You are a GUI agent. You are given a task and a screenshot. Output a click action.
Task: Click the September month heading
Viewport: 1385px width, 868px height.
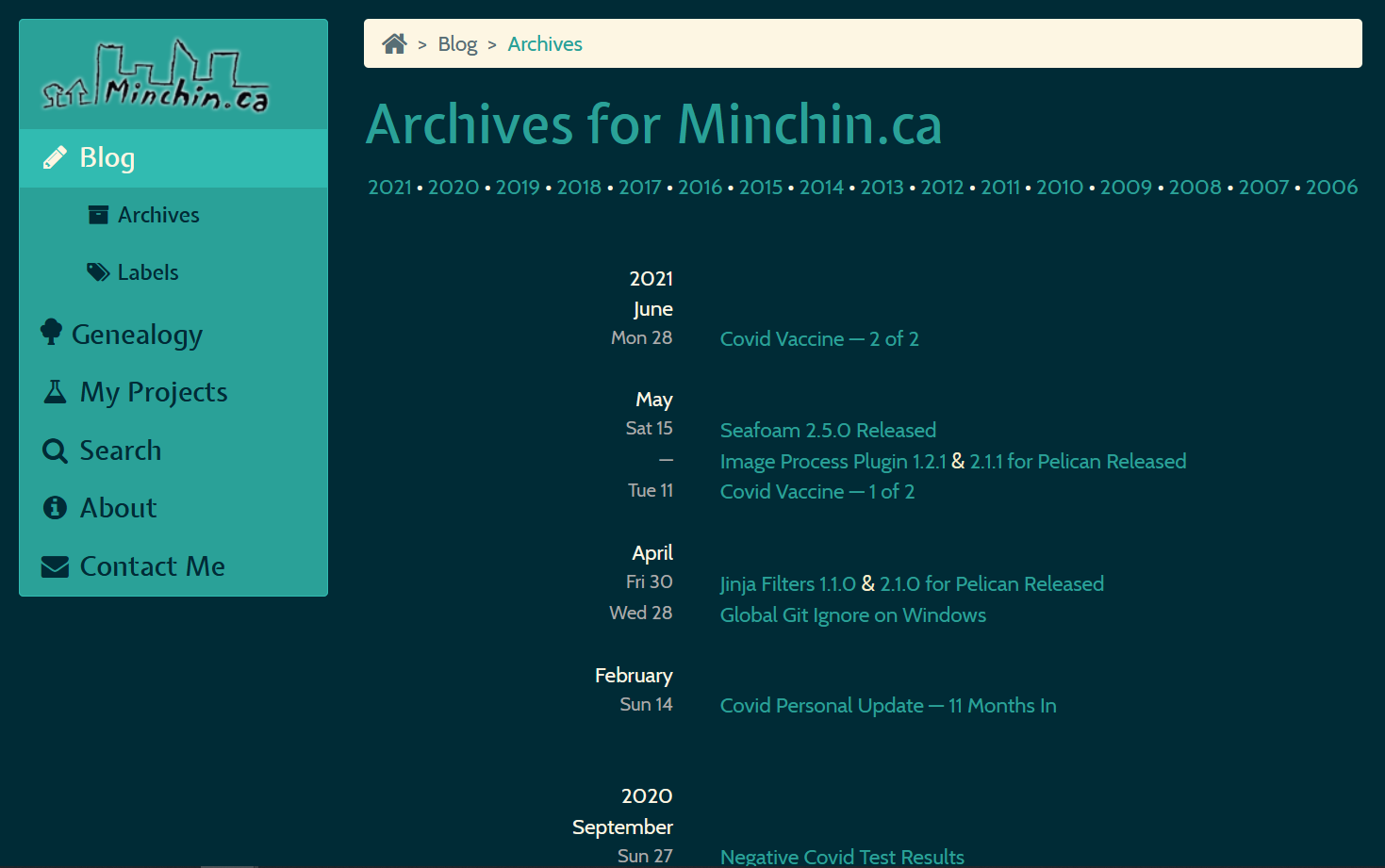click(622, 827)
